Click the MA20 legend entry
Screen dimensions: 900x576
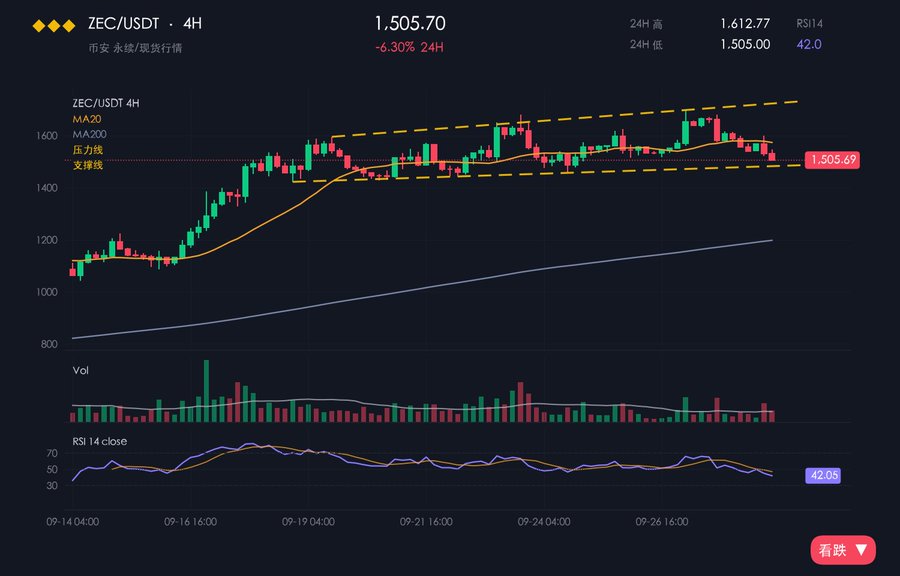click(87, 119)
